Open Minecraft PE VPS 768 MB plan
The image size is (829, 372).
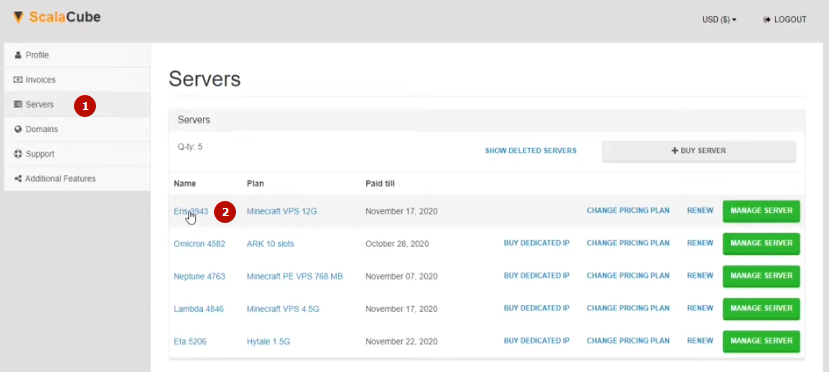[x=294, y=276]
